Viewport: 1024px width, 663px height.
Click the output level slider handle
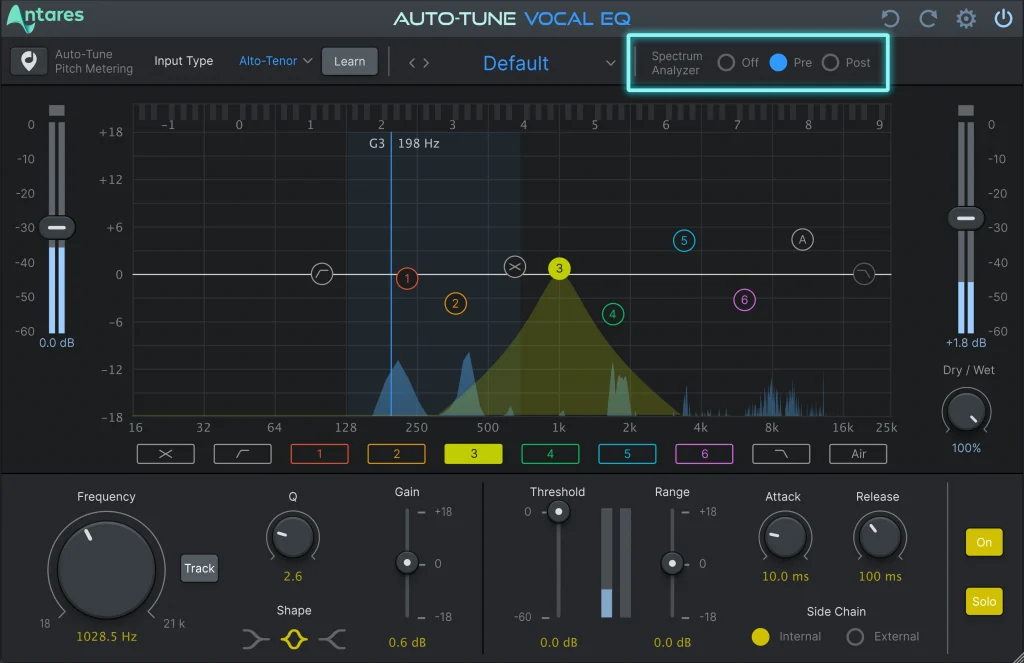[966, 218]
